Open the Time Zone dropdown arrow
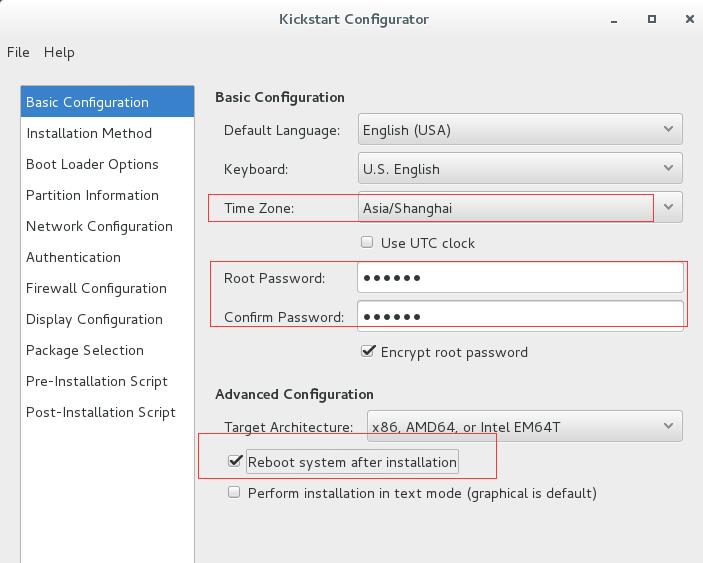 click(668, 207)
